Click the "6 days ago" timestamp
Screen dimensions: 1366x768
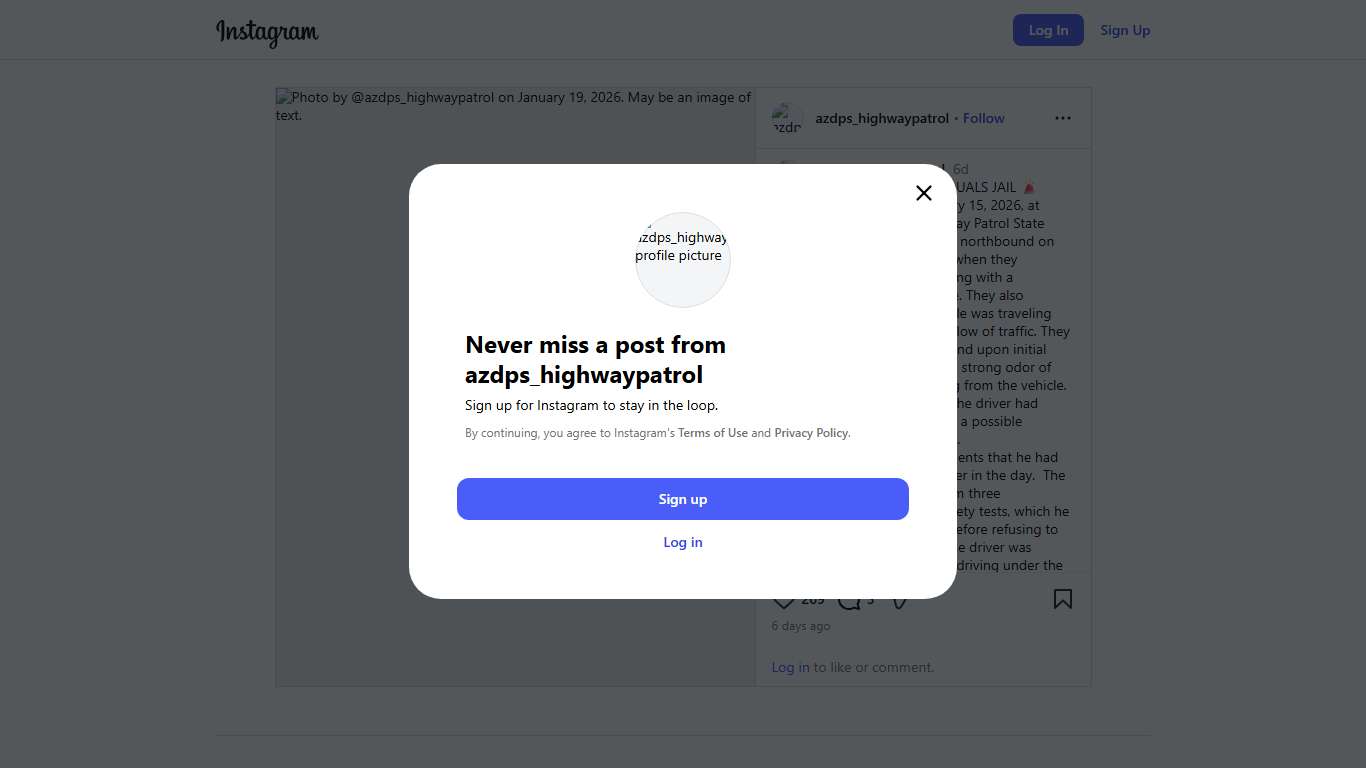click(x=800, y=626)
